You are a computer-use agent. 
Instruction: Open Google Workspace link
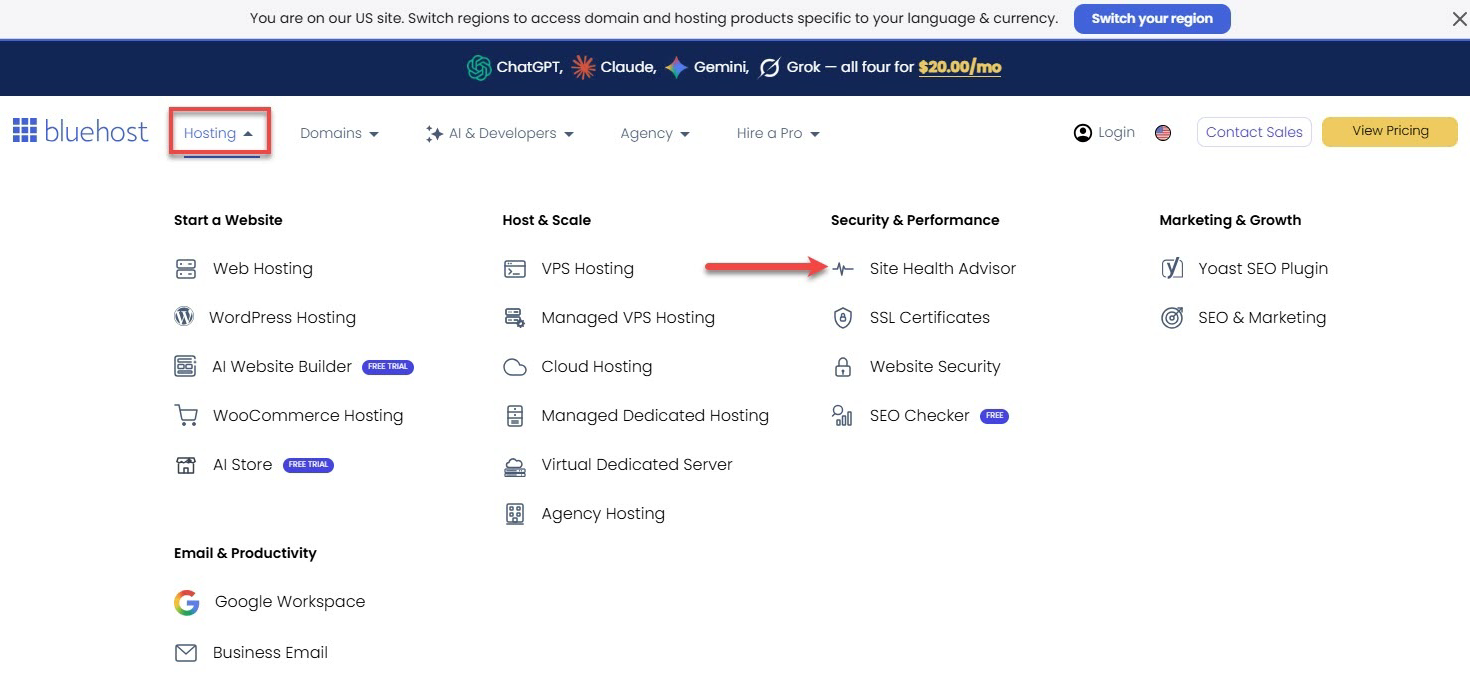(290, 602)
